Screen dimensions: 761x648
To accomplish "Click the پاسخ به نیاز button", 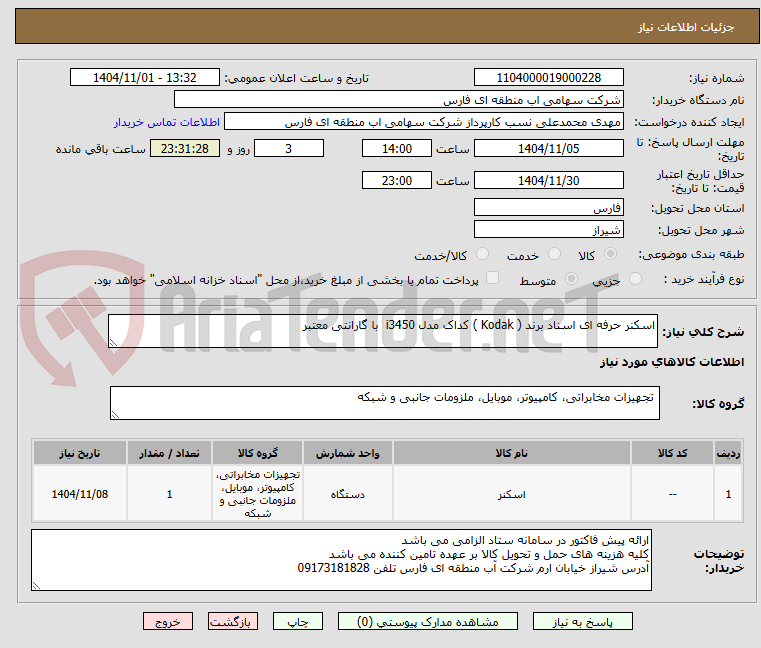I will pyautogui.click(x=582, y=621).
